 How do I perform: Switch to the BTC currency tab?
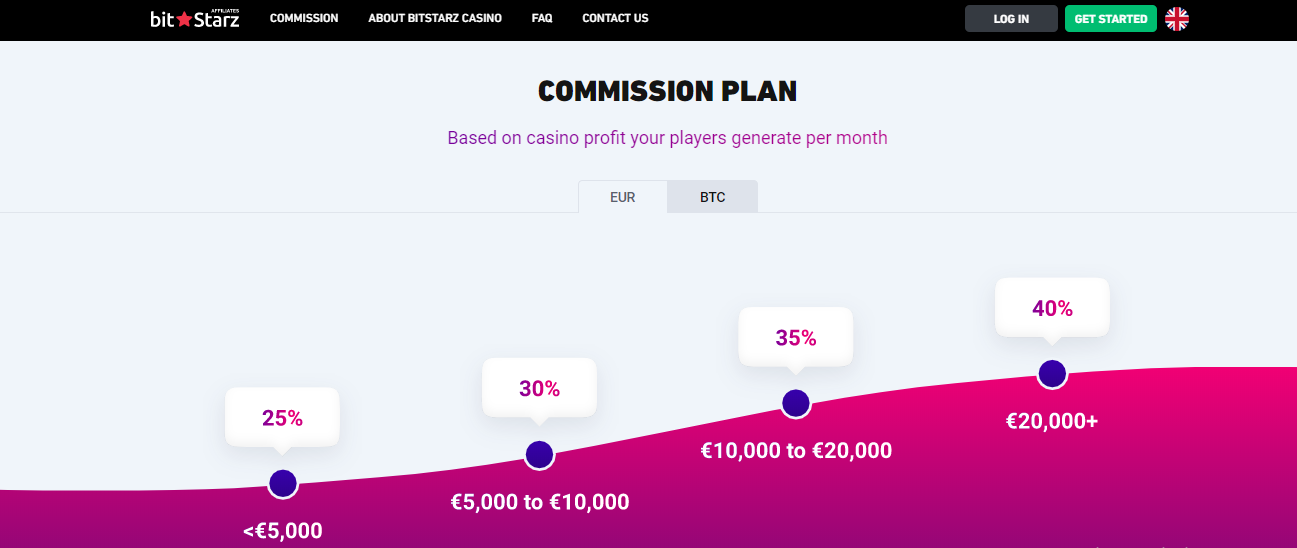click(x=713, y=197)
